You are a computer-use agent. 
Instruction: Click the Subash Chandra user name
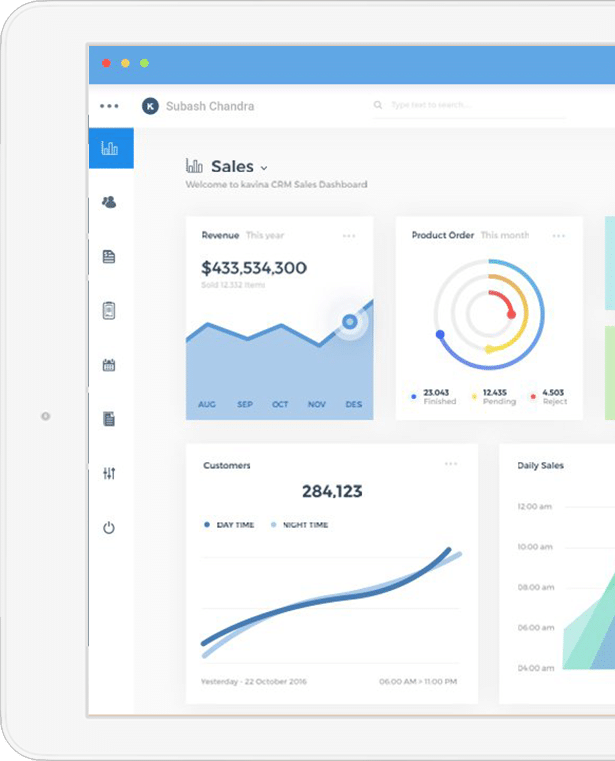coord(210,106)
